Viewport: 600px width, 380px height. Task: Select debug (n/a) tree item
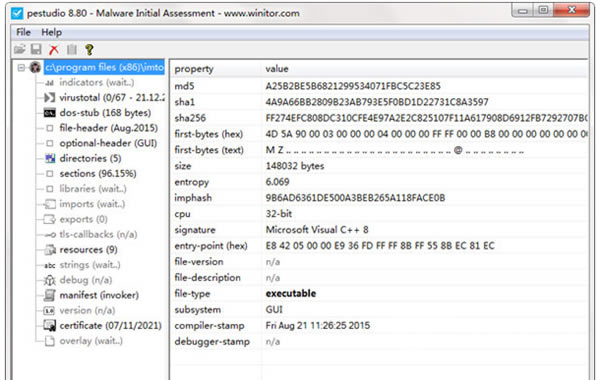[x=86, y=281]
